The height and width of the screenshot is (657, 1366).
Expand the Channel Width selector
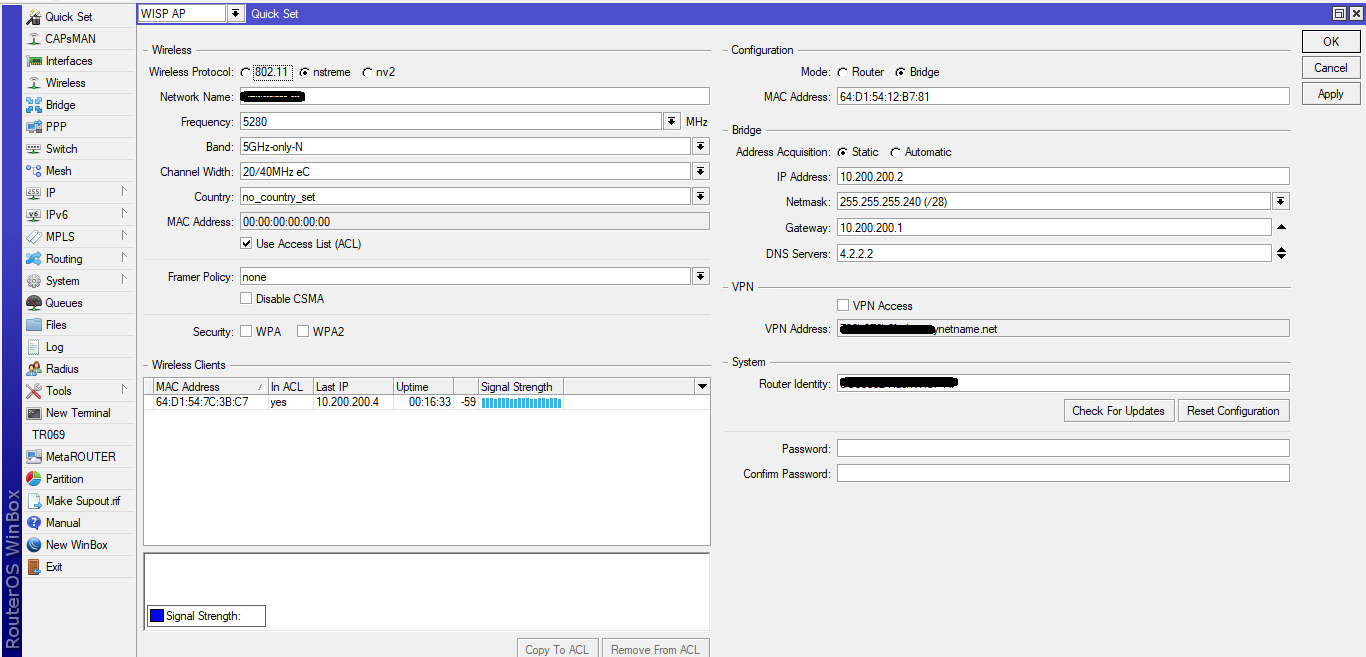tap(701, 171)
